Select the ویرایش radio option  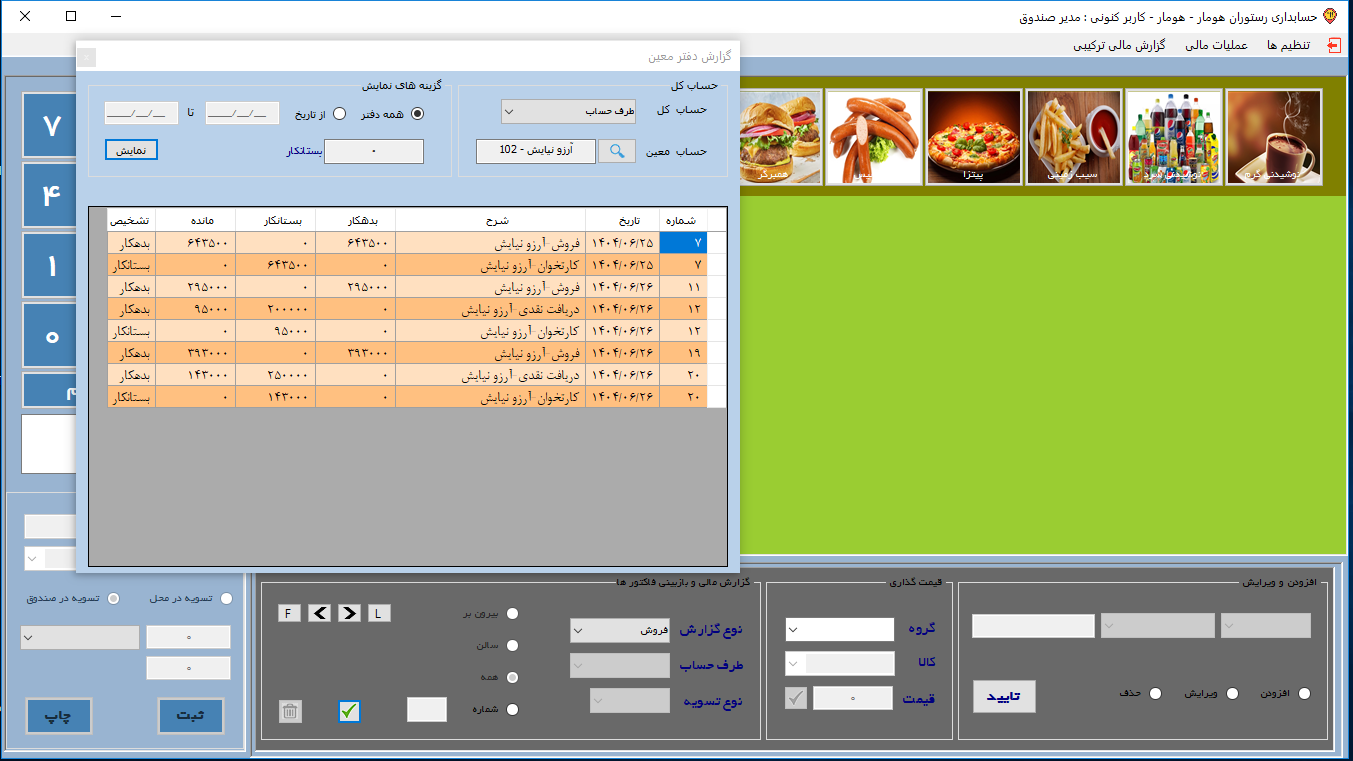tap(1232, 693)
